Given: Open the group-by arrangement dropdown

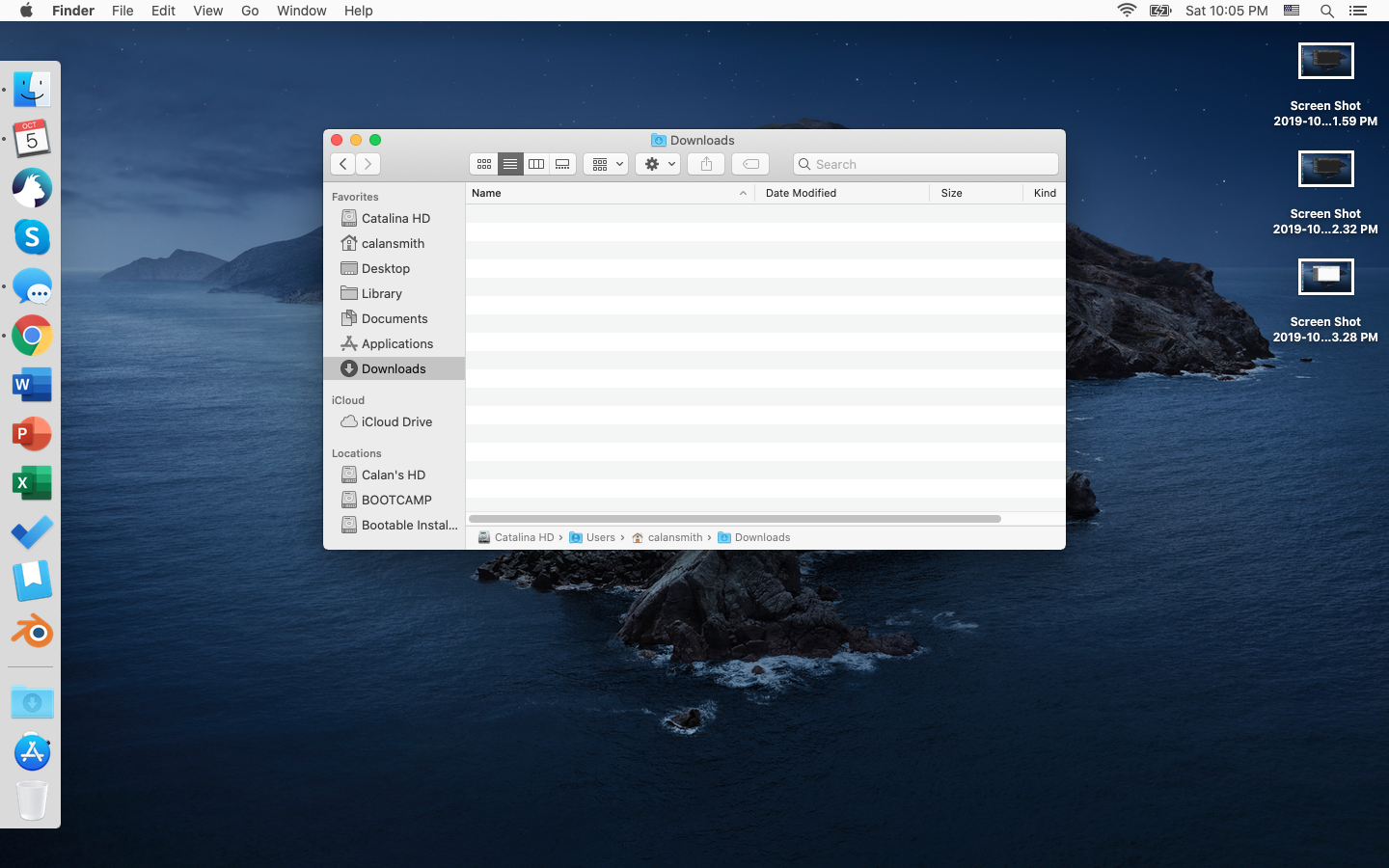Looking at the screenshot, I should click(606, 164).
